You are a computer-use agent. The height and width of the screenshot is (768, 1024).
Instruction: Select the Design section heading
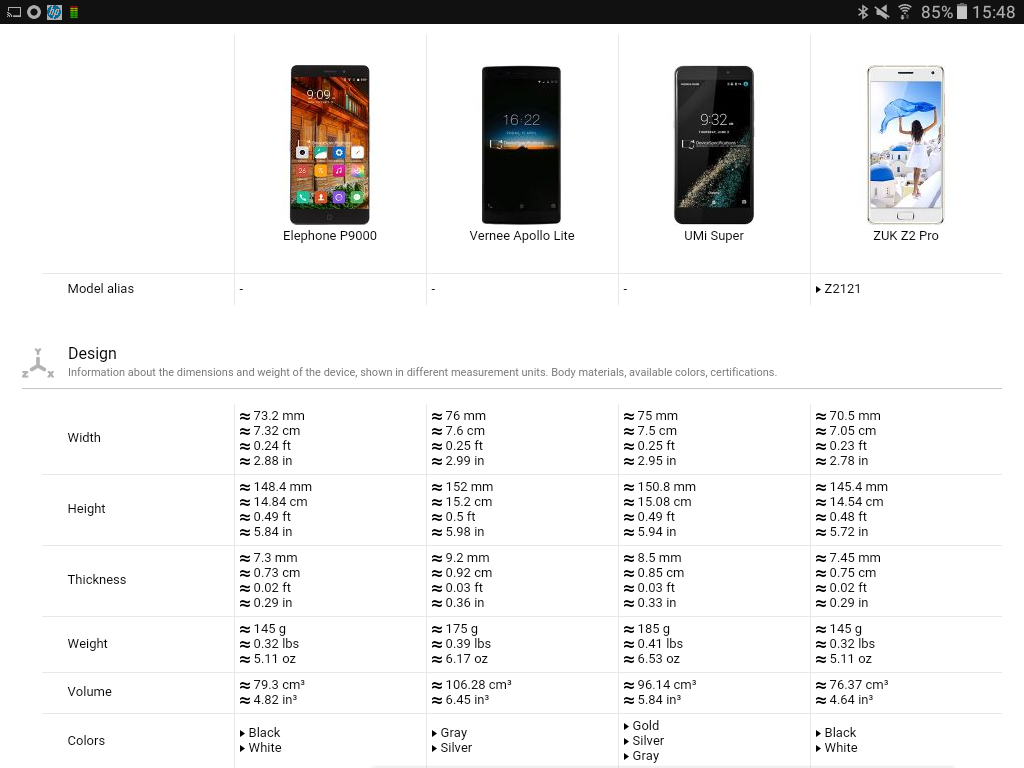(92, 353)
